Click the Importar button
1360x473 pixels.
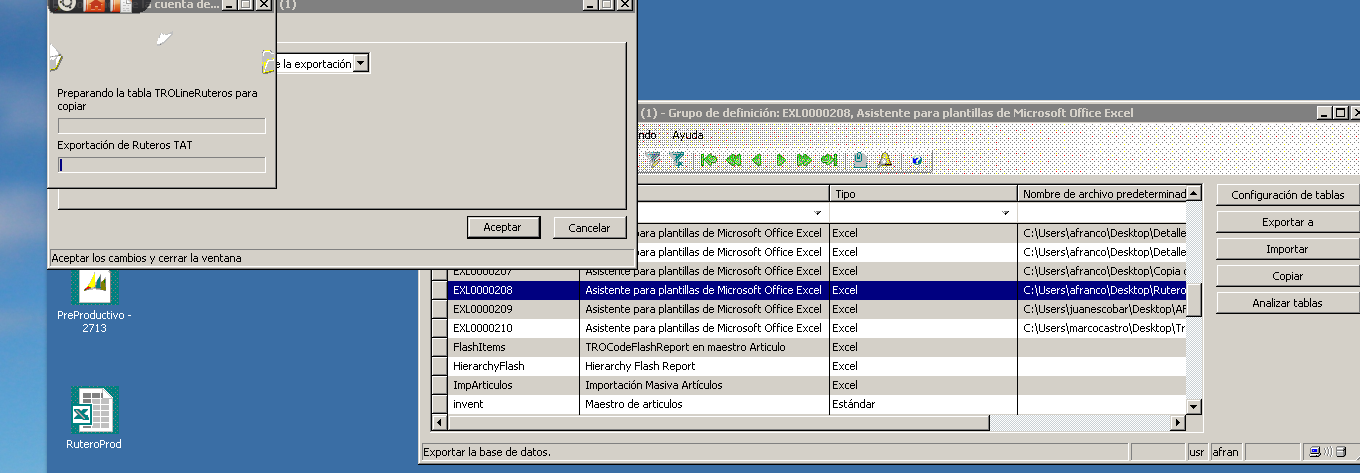click(x=1287, y=249)
